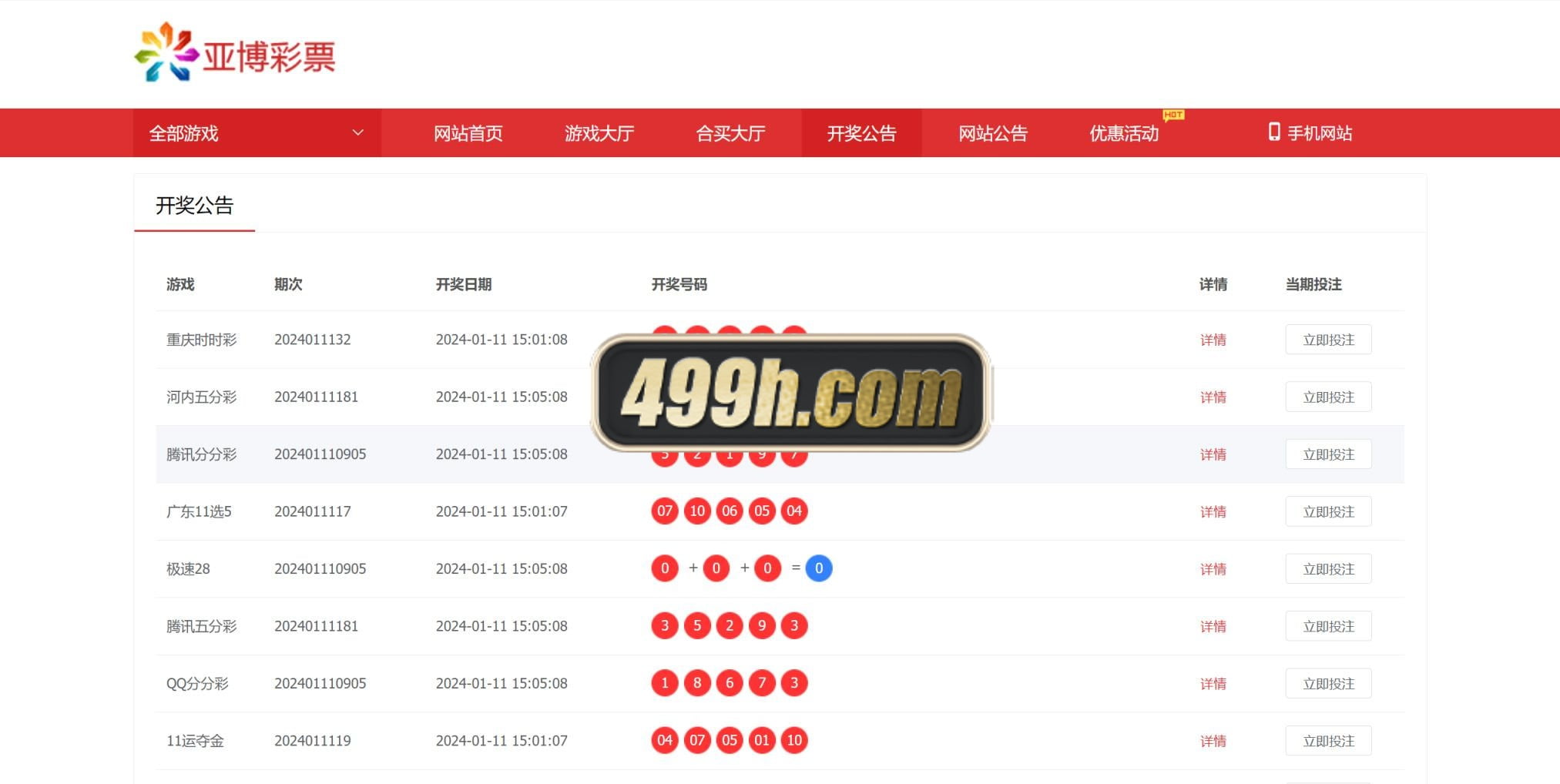
Task: Open 详情 for 极速28
Action: (x=1213, y=569)
